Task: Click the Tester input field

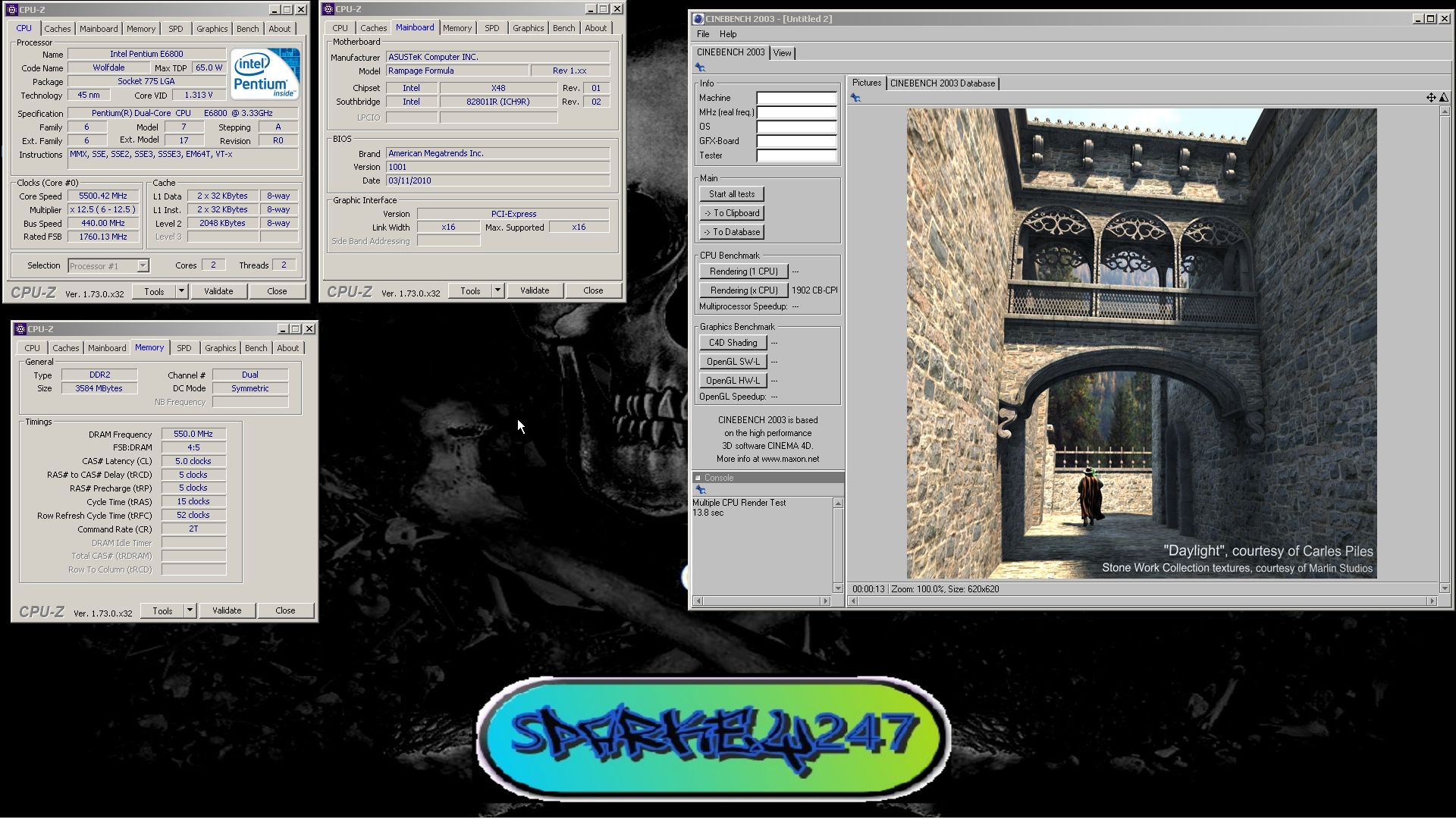Action: click(796, 155)
